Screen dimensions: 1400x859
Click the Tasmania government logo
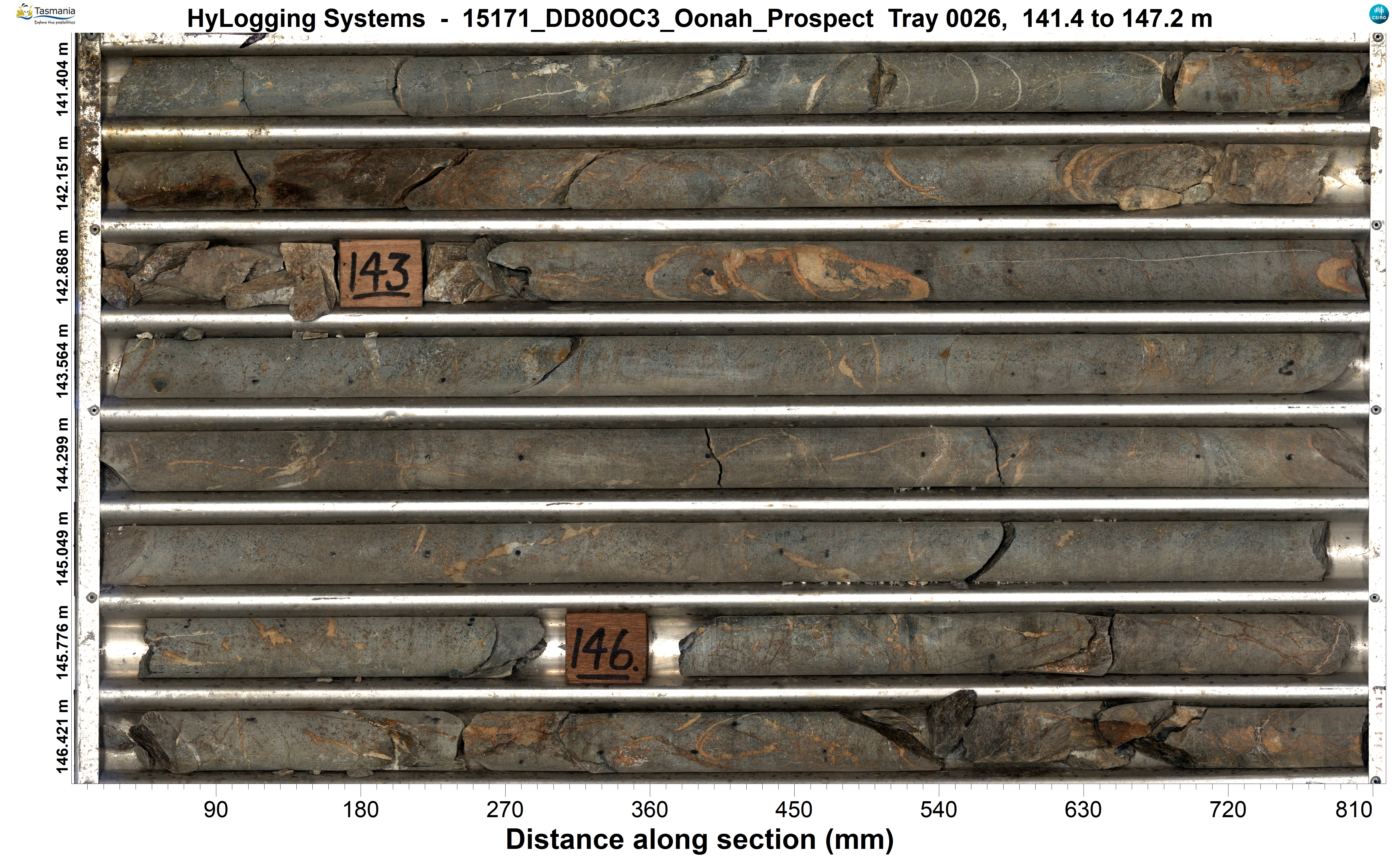(46, 14)
